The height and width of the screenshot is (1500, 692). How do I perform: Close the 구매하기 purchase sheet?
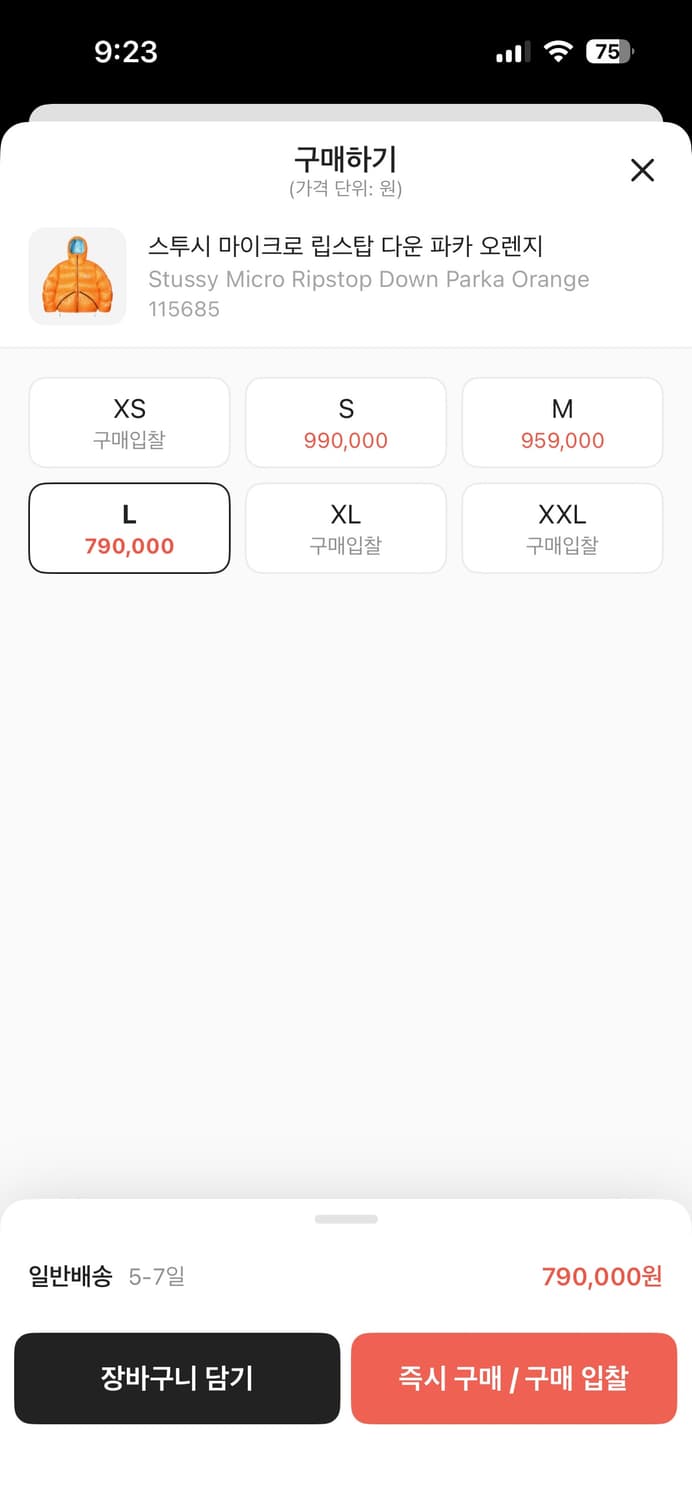click(x=642, y=170)
